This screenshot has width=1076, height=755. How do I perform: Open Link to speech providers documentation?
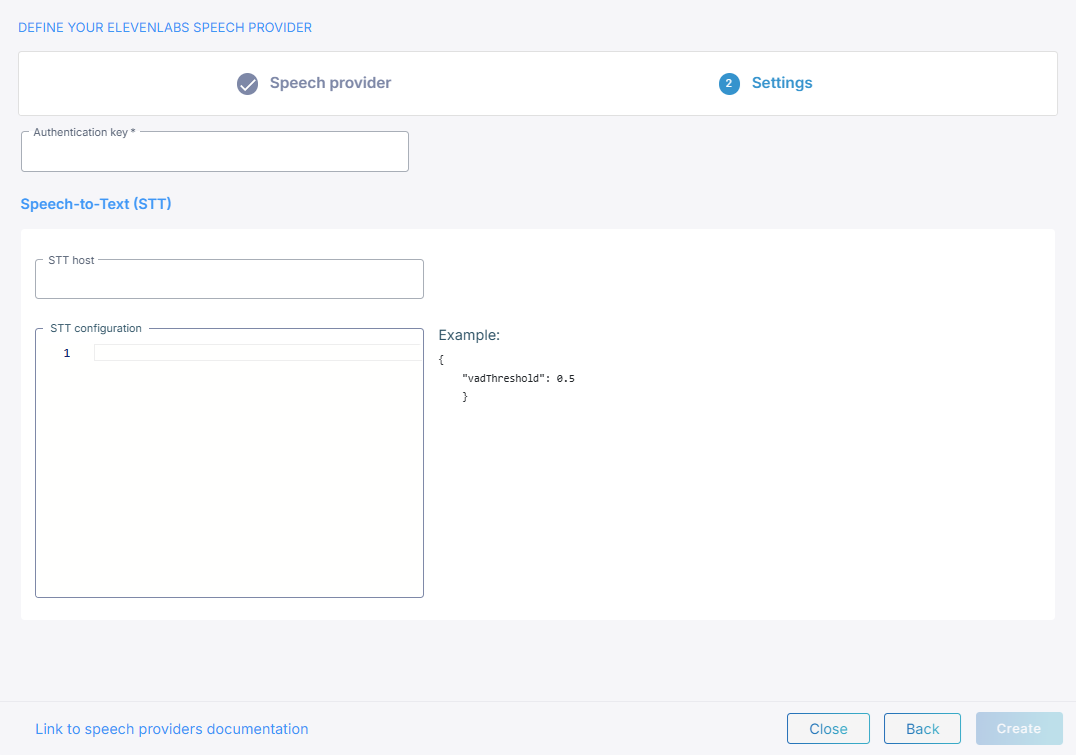coord(172,729)
